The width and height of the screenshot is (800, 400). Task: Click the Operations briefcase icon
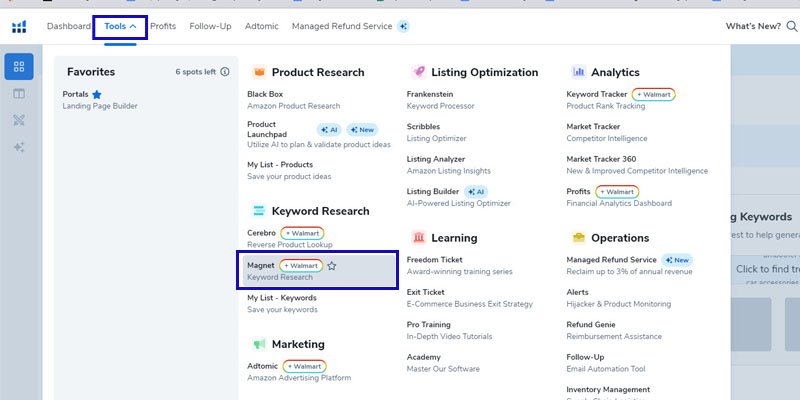click(579, 237)
